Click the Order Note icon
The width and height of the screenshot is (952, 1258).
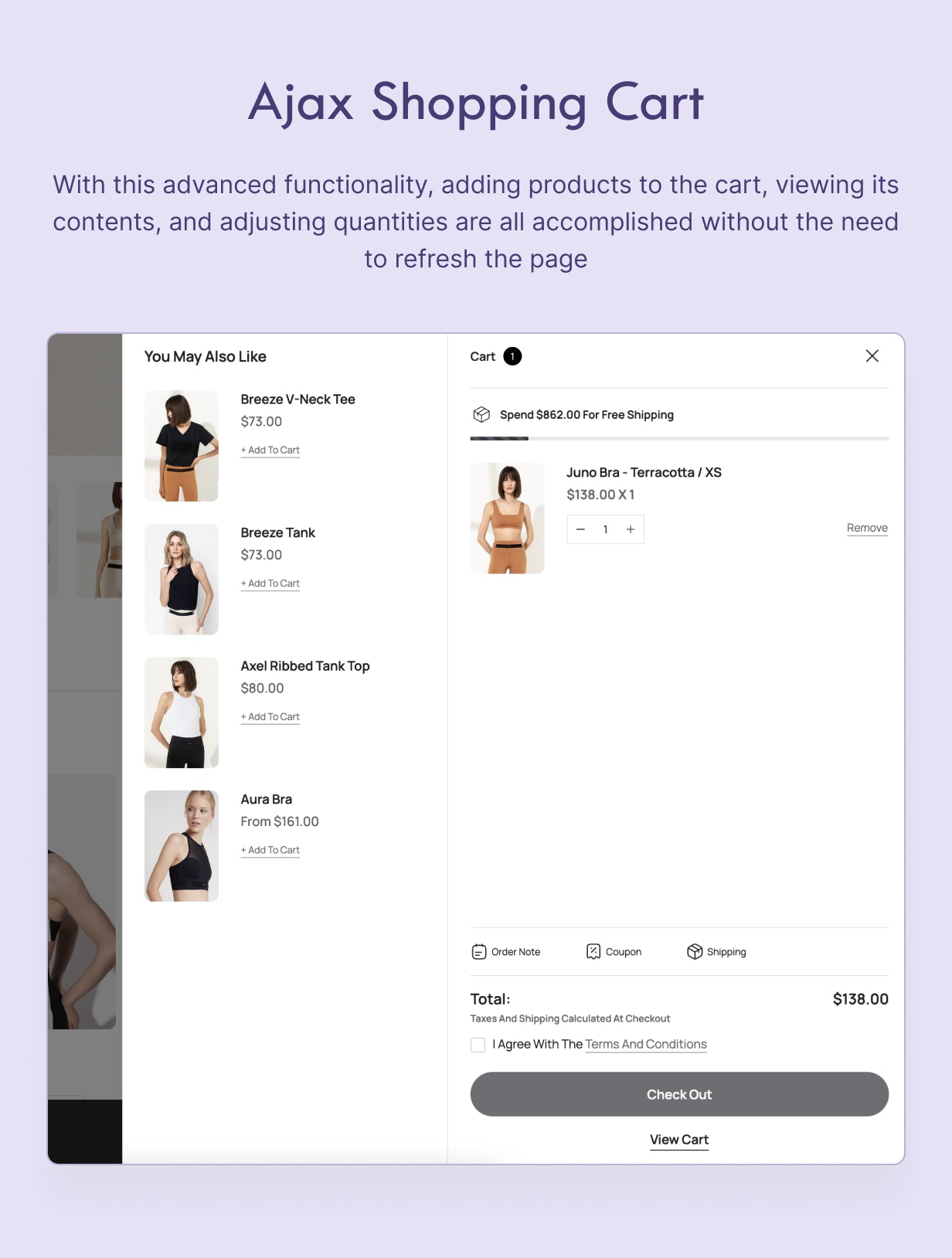pos(479,951)
